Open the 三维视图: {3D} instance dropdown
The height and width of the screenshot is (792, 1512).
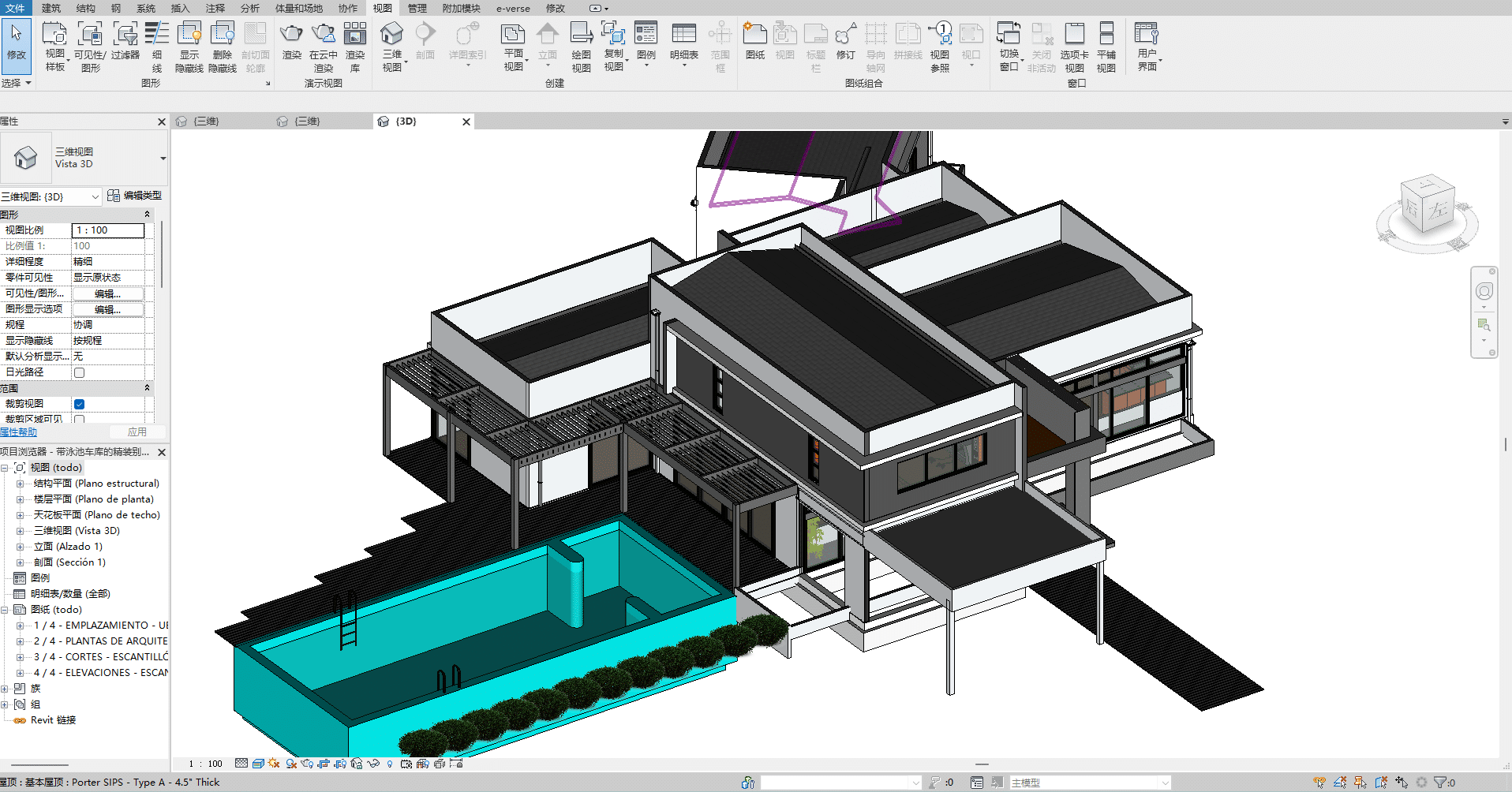pyautogui.click(x=95, y=196)
